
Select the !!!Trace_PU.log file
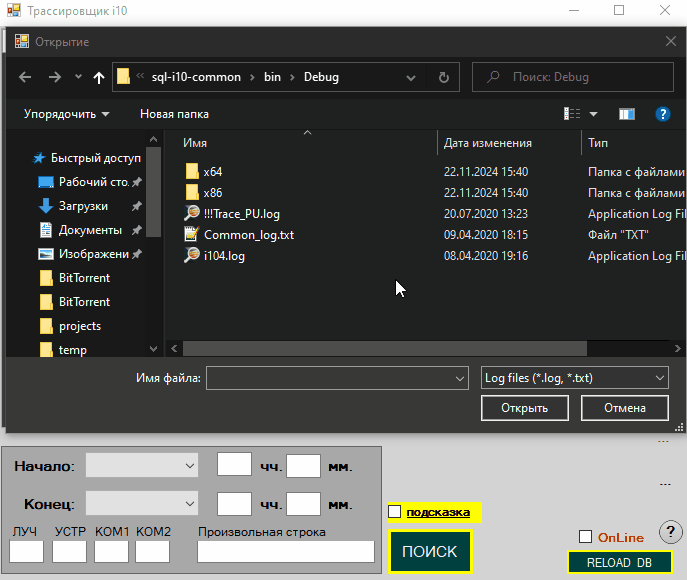pos(232,214)
